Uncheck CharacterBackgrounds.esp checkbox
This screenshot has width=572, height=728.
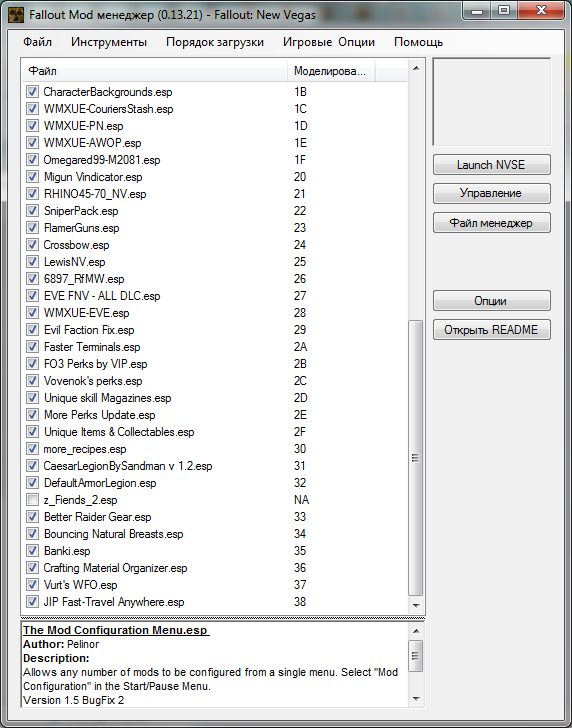[x=32, y=91]
